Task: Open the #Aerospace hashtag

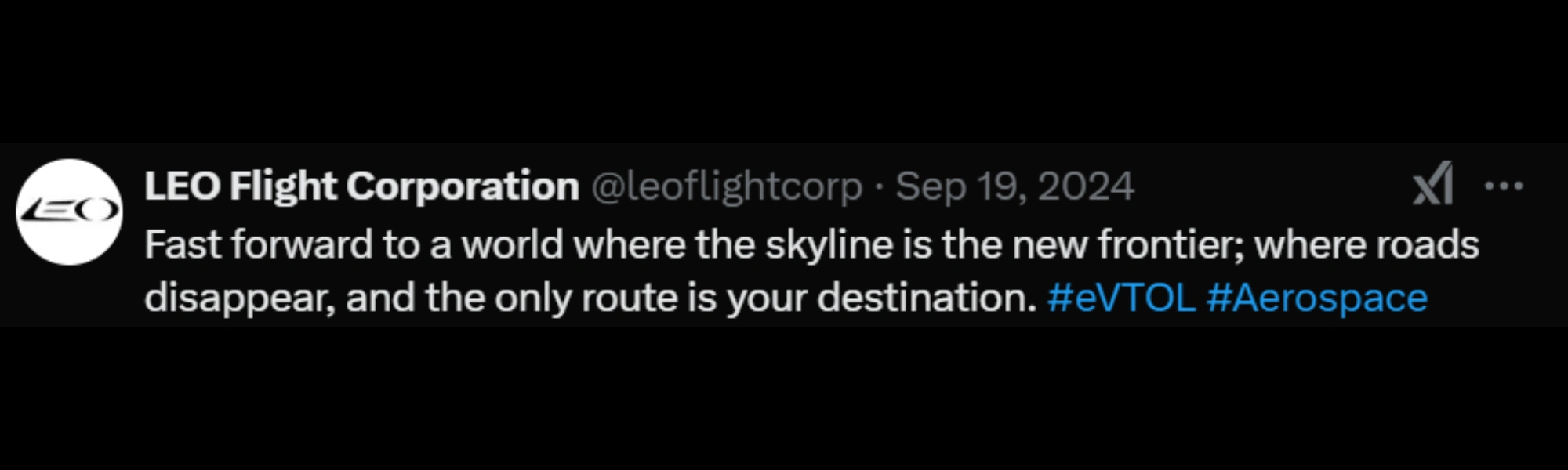Action: point(1317,298)
